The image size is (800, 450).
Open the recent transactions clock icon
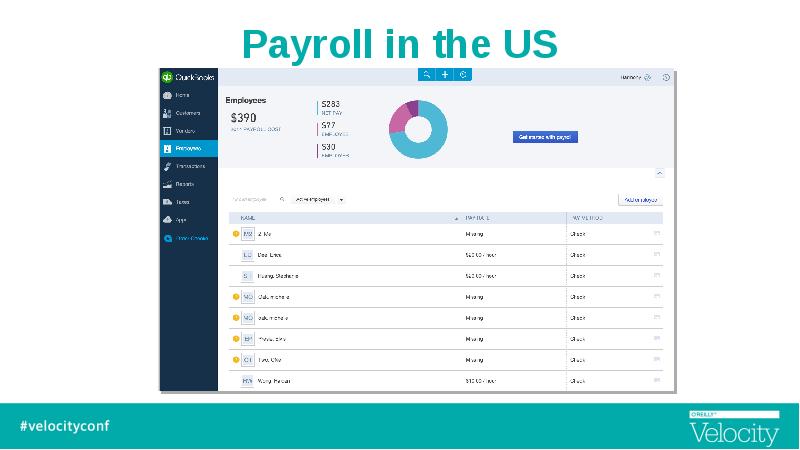(x=463, y=75)
